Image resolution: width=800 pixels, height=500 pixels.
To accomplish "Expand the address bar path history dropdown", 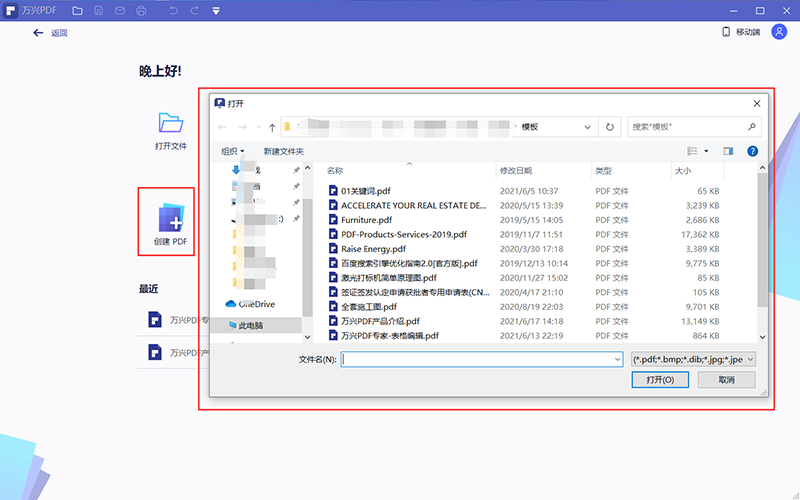I will coord(587,127).
